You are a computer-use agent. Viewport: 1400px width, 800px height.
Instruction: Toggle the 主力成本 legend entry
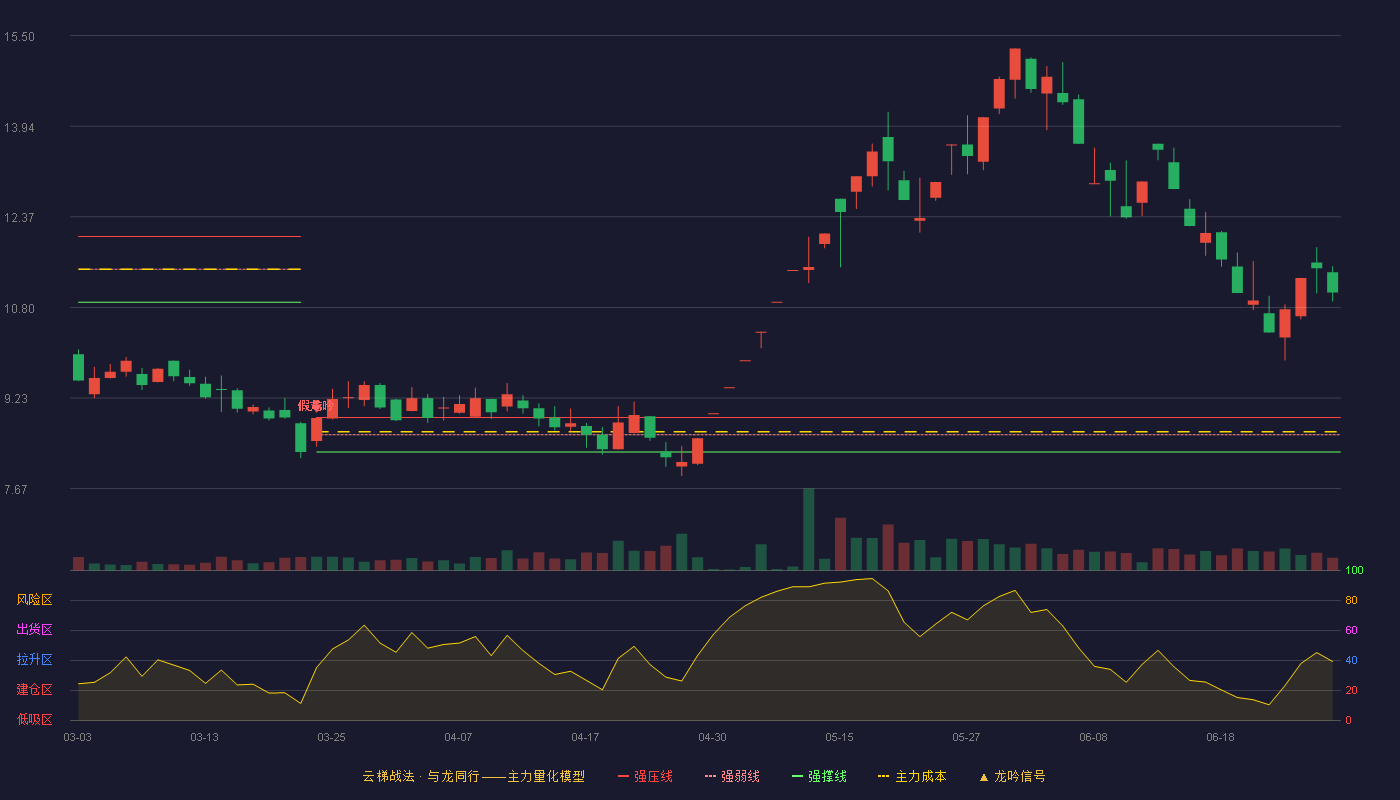pyautogui.click(x=911, y=776)
